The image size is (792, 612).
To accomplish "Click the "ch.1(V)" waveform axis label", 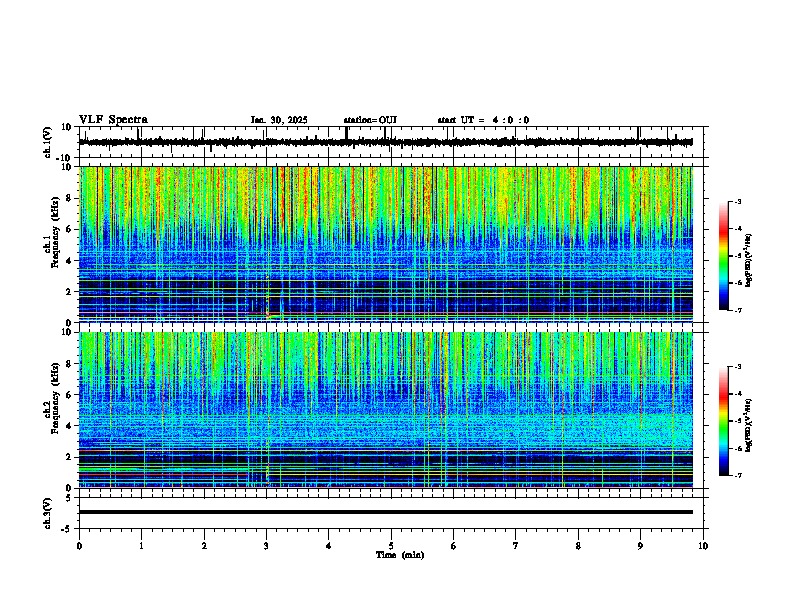I will click(48, 142).
